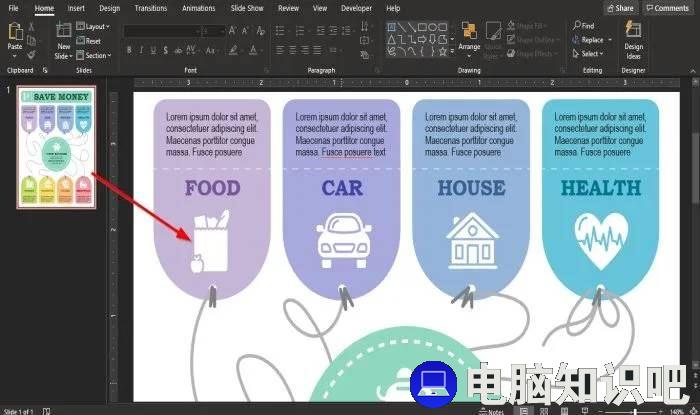The height and width of the screenshot is (415, 700).
Task: Switch to the Animations tab
Action: coord(198,8)
